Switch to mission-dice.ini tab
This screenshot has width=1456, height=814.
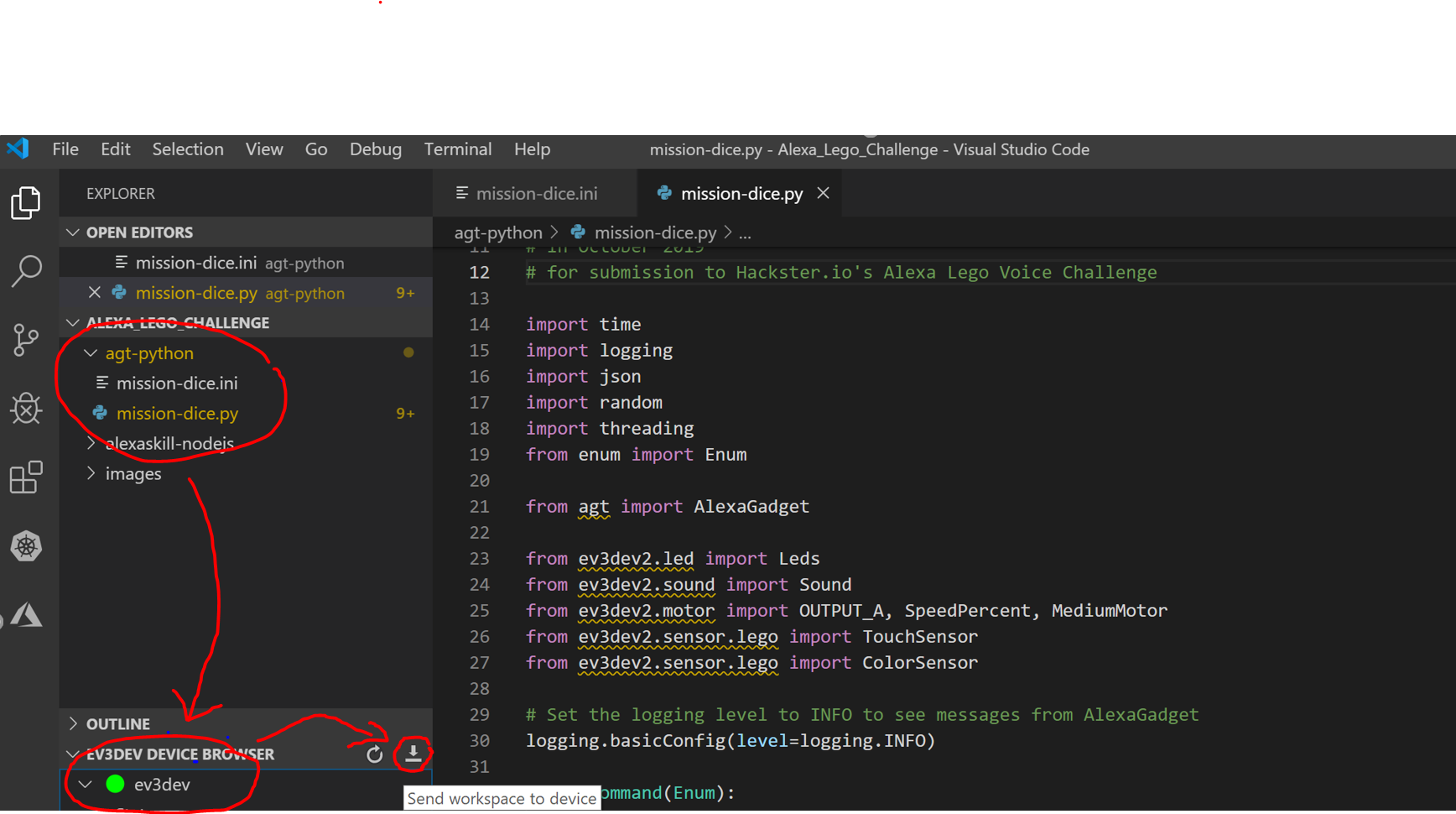pyautogui.click(x=535, y=193)
